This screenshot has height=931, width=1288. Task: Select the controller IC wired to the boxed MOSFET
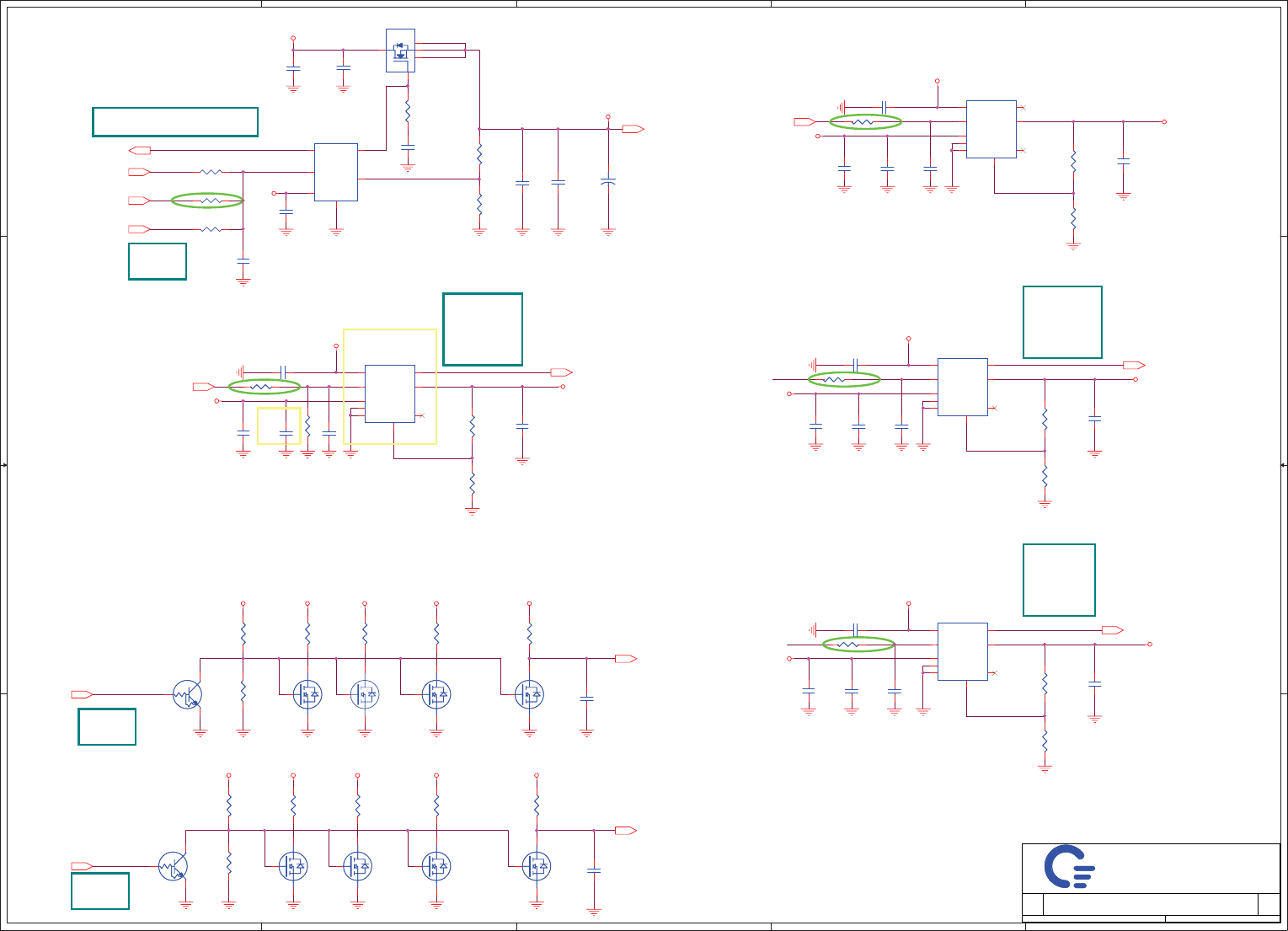[336, 172]
